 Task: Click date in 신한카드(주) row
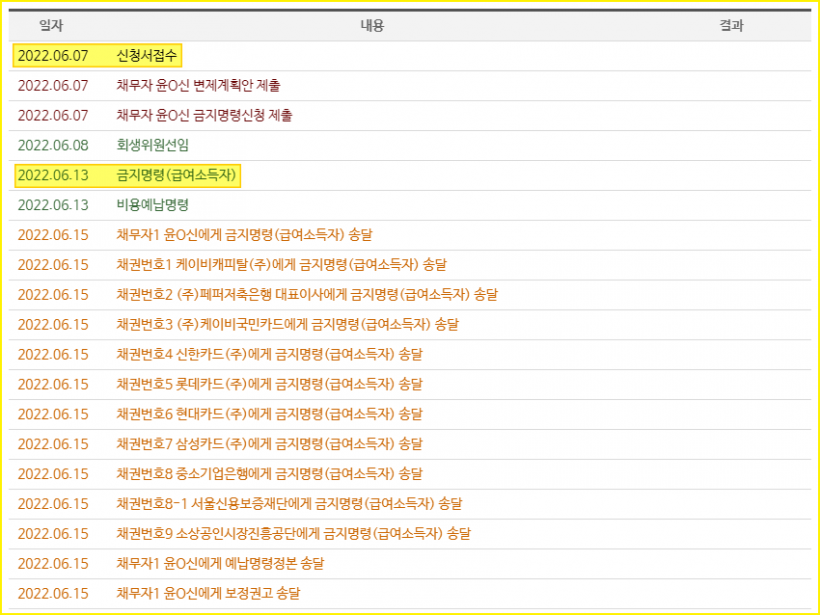[53, 354]
